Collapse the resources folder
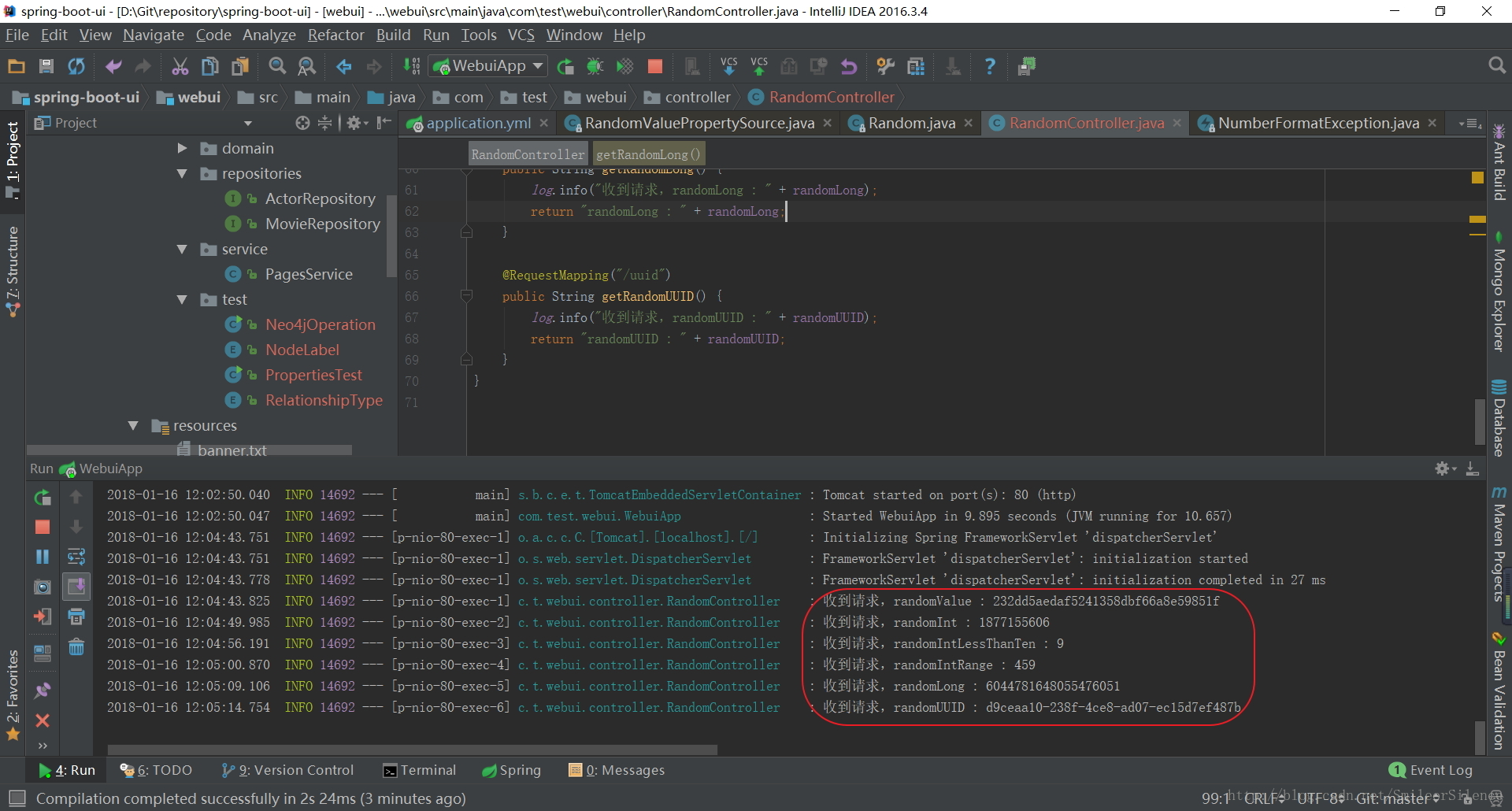Screen dimensions: 1512x811 point(133,425)
